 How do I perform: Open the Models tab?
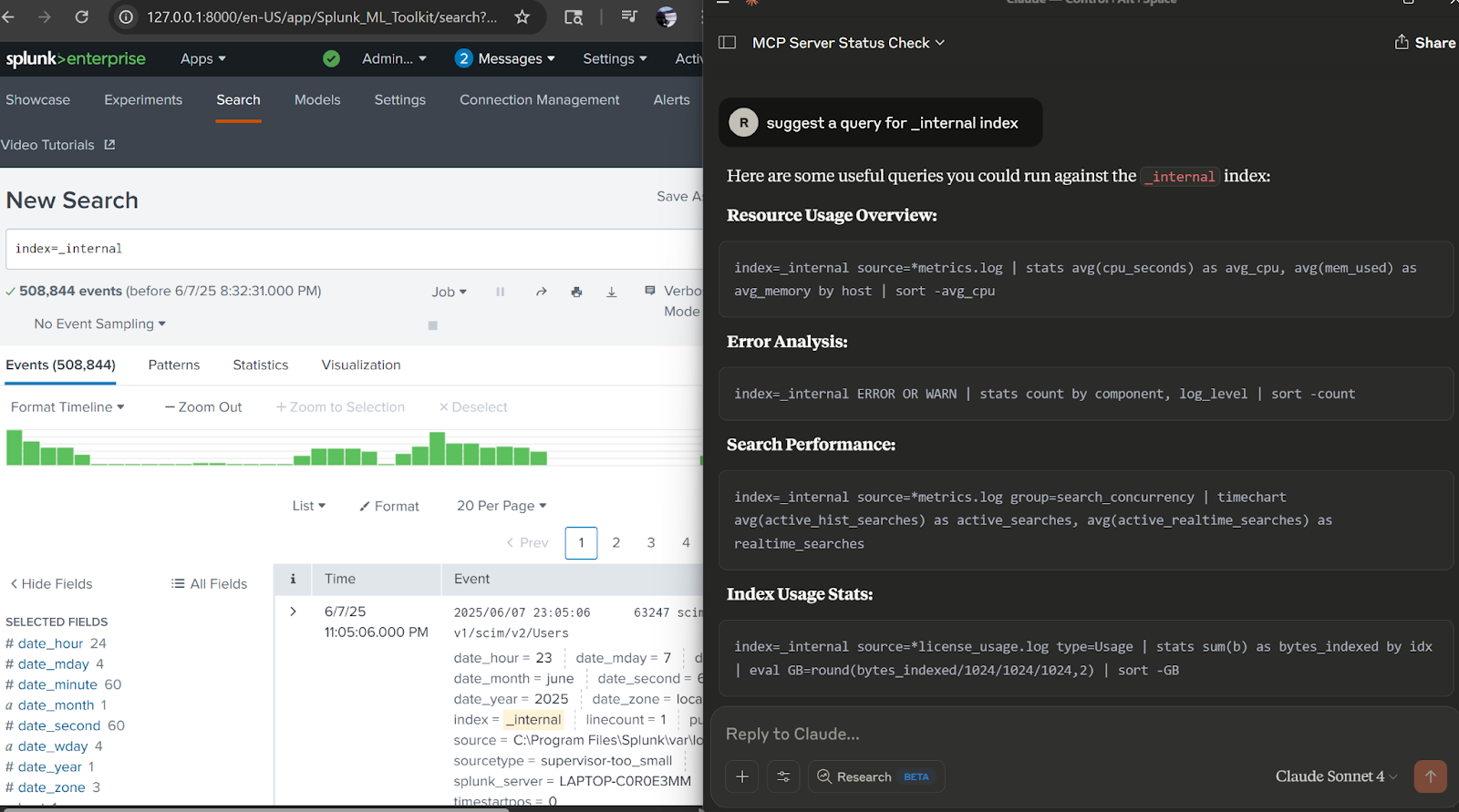tap(317, 99)
